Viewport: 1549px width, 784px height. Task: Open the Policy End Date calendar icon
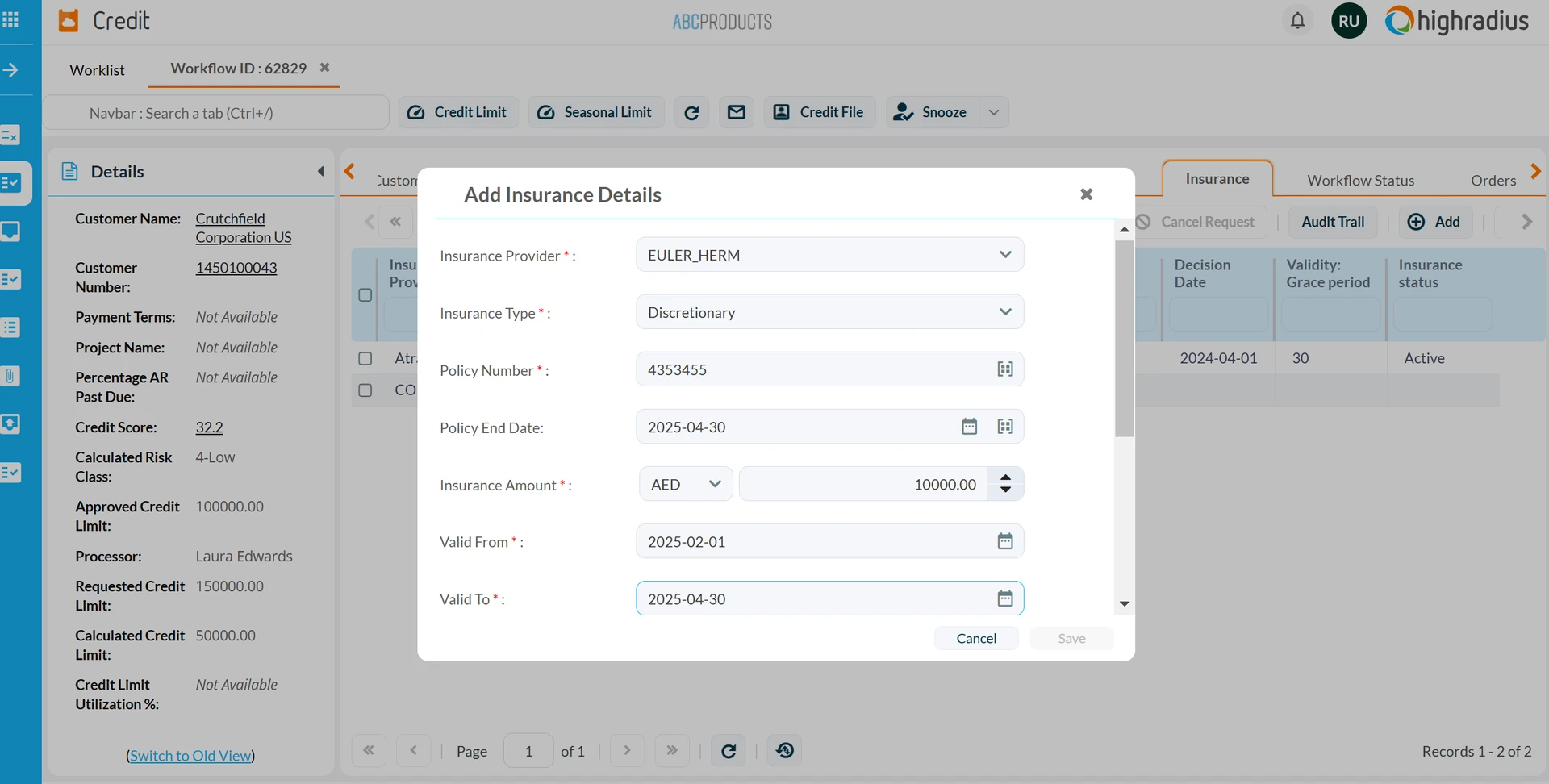click(x=970, y=427)
